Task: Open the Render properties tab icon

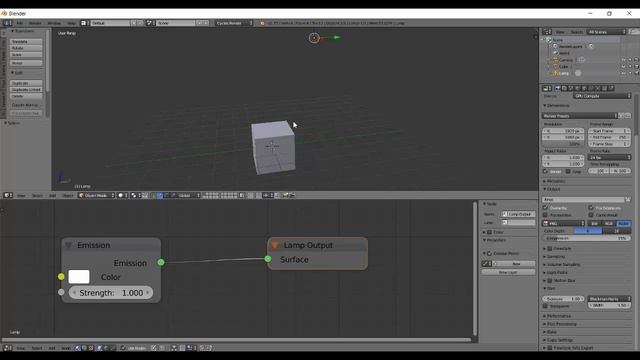Action: pyautogui.click(x=558, y=88)
